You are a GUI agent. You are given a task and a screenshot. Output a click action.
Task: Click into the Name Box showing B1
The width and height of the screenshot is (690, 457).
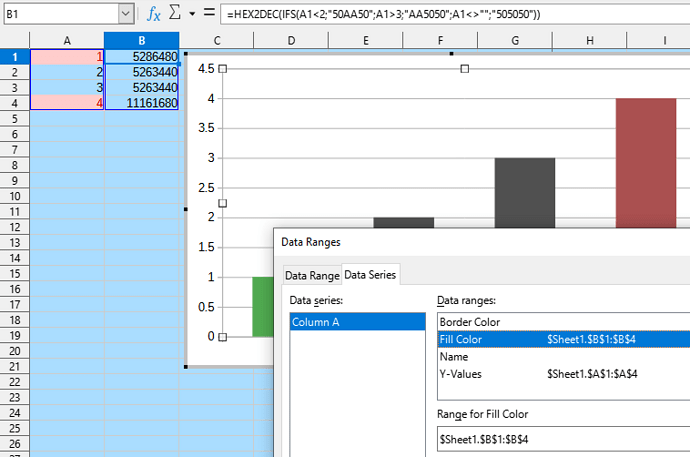coord(61,14)
